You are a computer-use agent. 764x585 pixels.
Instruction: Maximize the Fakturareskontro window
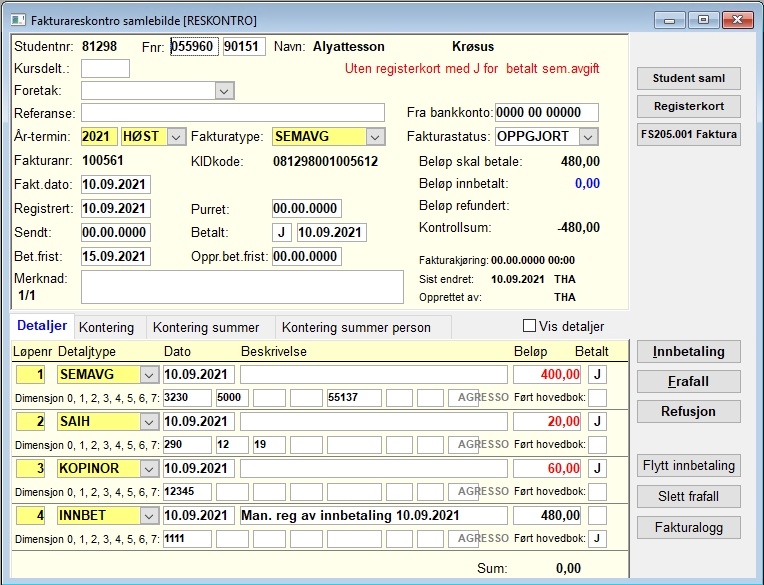coord(703,20)
